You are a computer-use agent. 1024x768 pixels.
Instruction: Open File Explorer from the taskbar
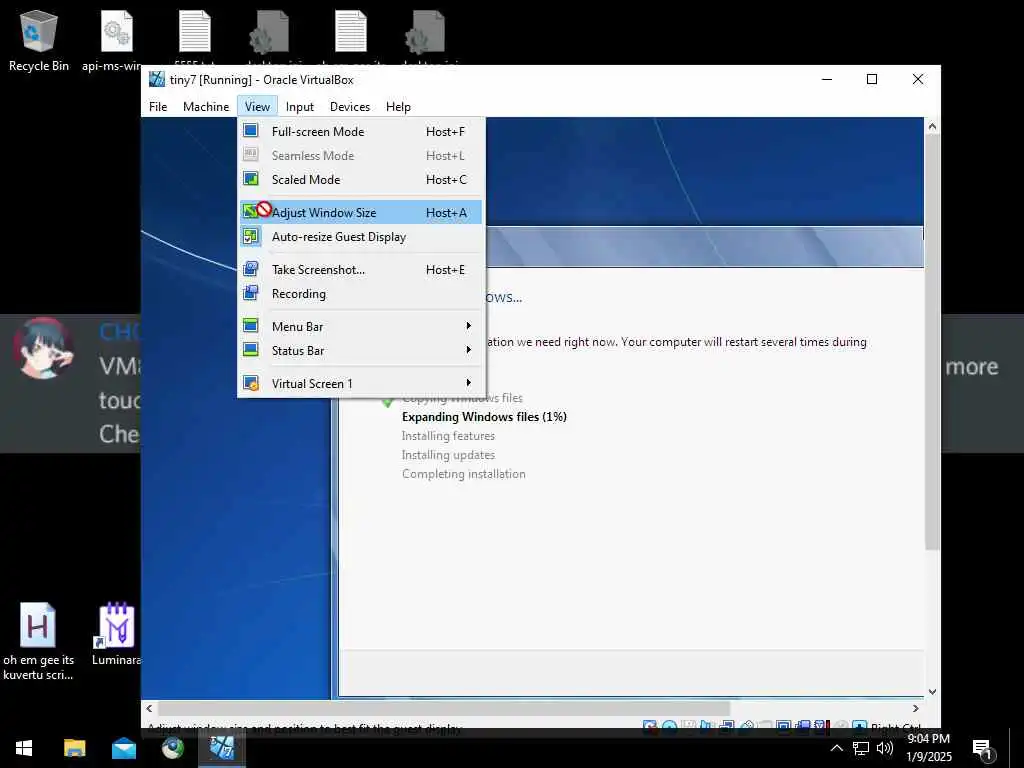pyautogui.click(x=74, y=748)
